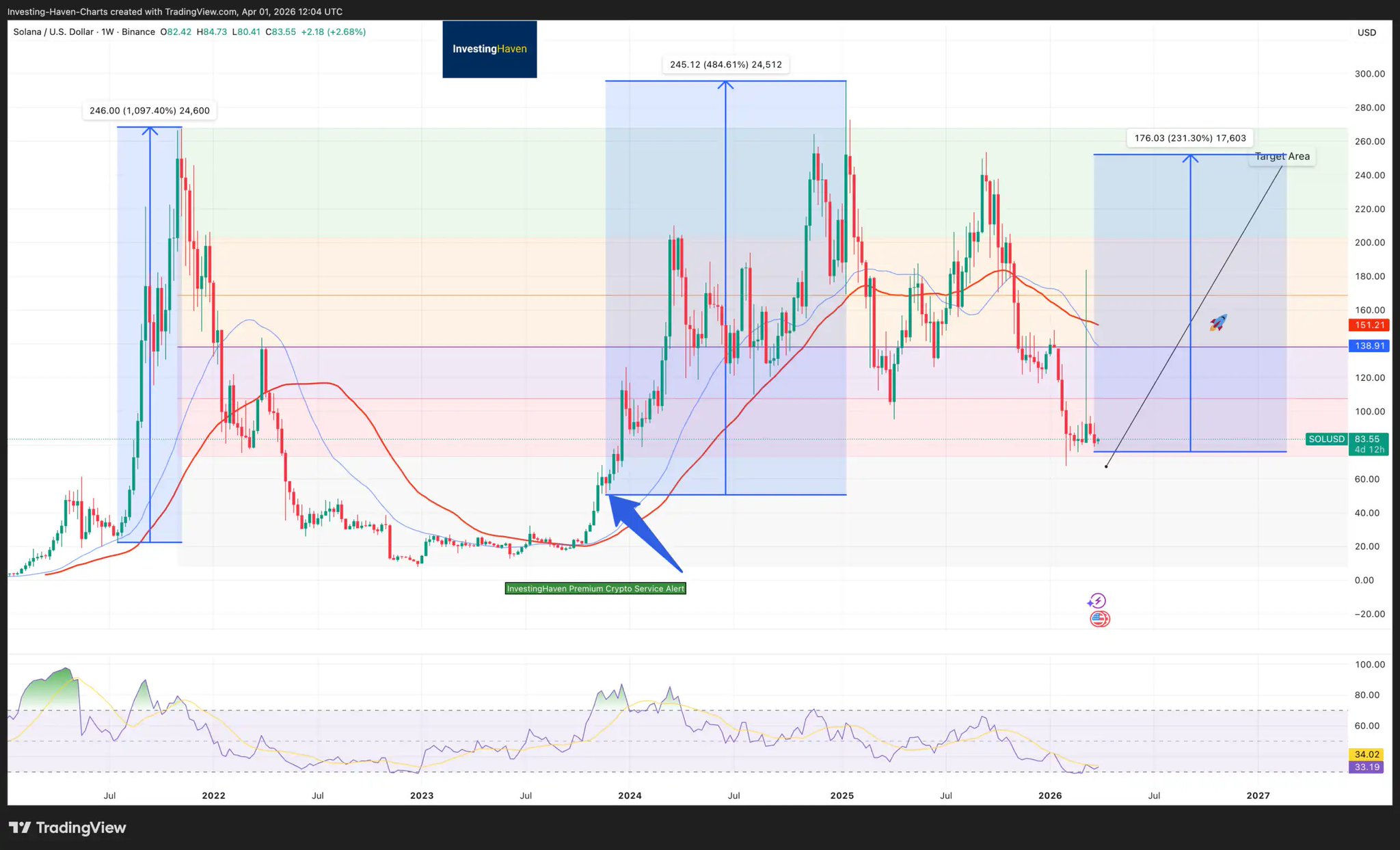Viewport: 1400px width, 850px height.
Task: Click the 246.00 (1,097.40%) measurement label
Action: coord(150,111)
